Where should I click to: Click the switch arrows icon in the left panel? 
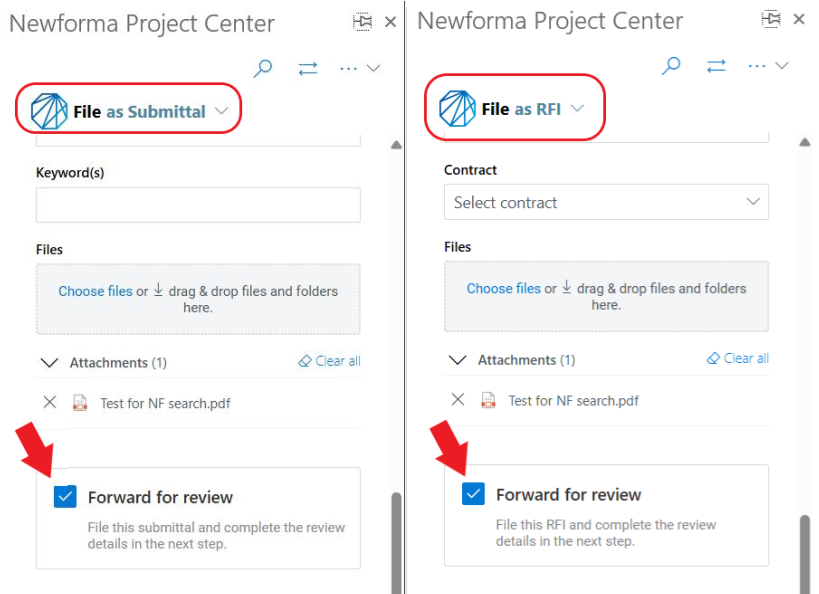click(308, 68)
